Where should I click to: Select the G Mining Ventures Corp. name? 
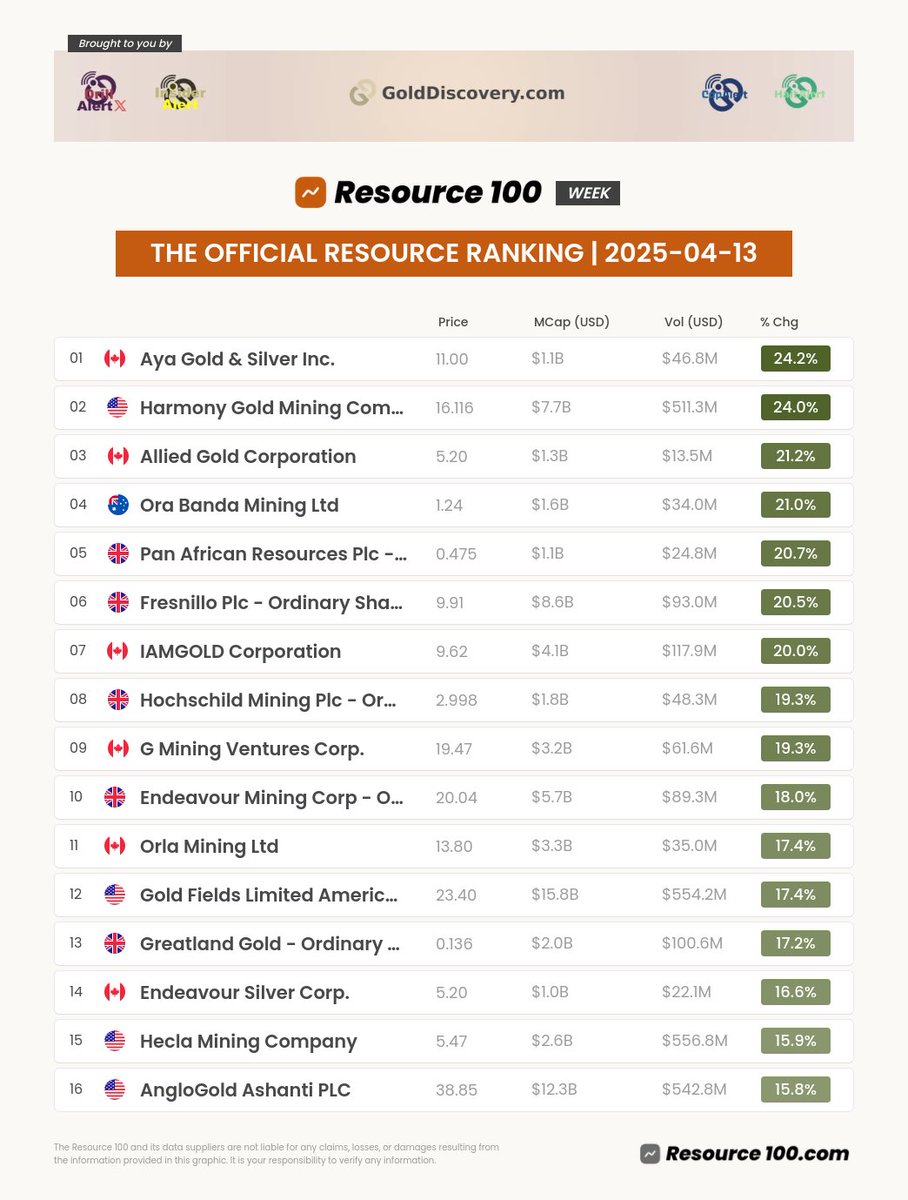pyautogui.click(x=252, y=749)
